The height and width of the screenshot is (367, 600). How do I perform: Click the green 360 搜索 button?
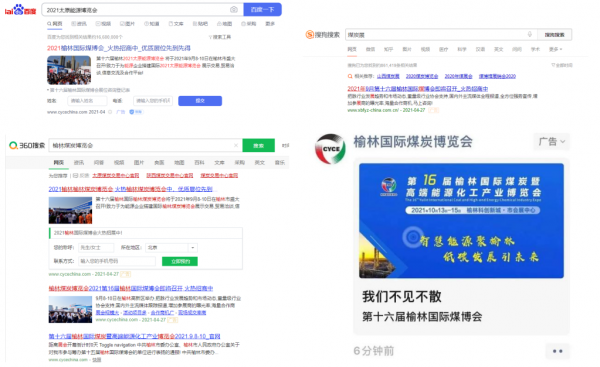pyautogui.click(x=259, y=145)
